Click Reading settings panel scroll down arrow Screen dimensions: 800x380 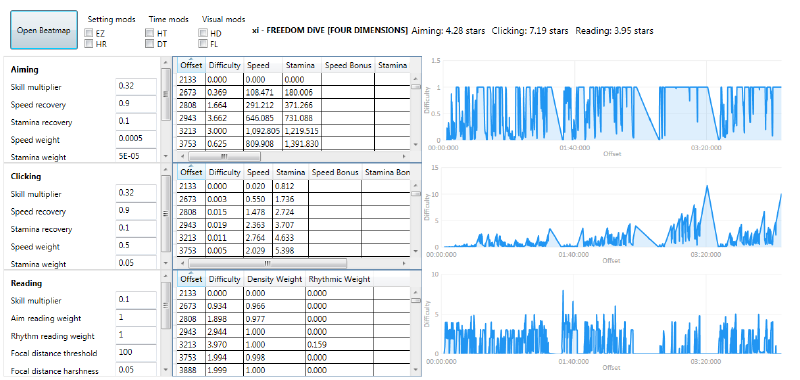[x=165, y=369]
